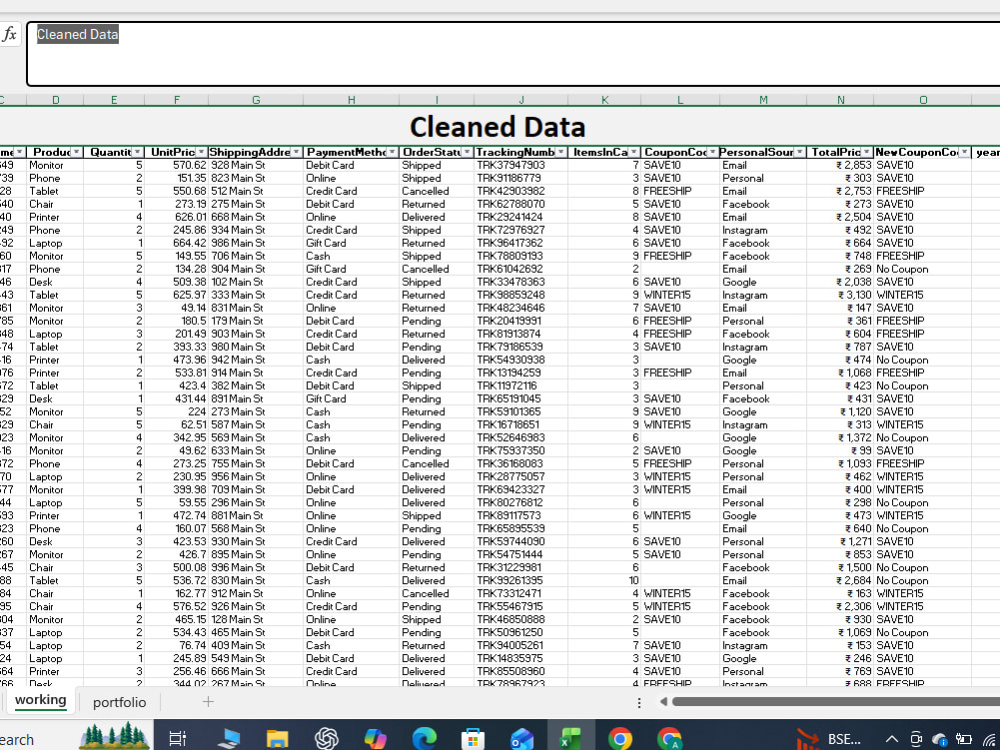Add a new sheet with plus icon

pos(208,702)
